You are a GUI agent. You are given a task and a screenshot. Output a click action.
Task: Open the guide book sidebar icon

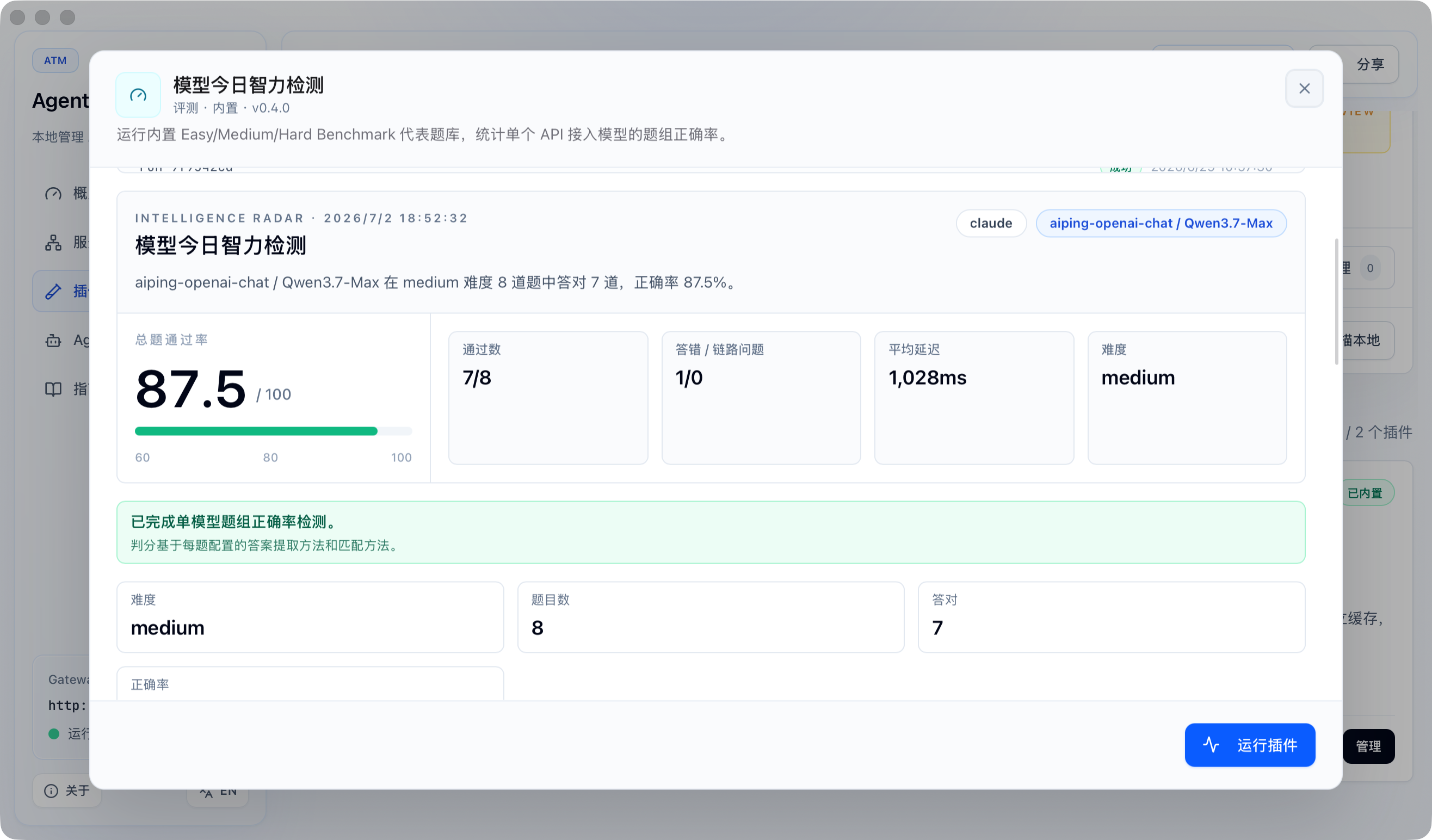click(x=53, y=390)
